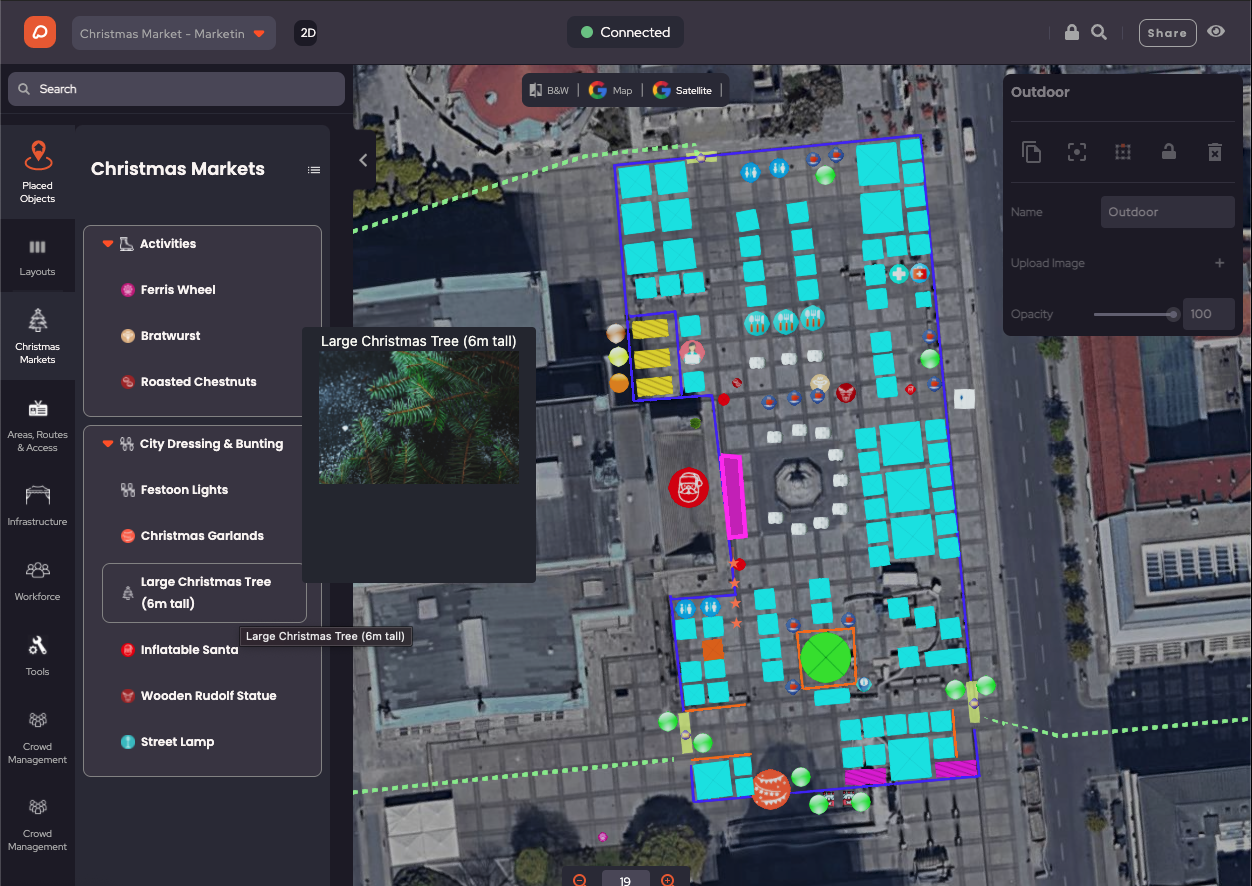Open the Placed Objects sidebar panel
The height and width of the screenshot is (886, 1252).
click(37, 172)
